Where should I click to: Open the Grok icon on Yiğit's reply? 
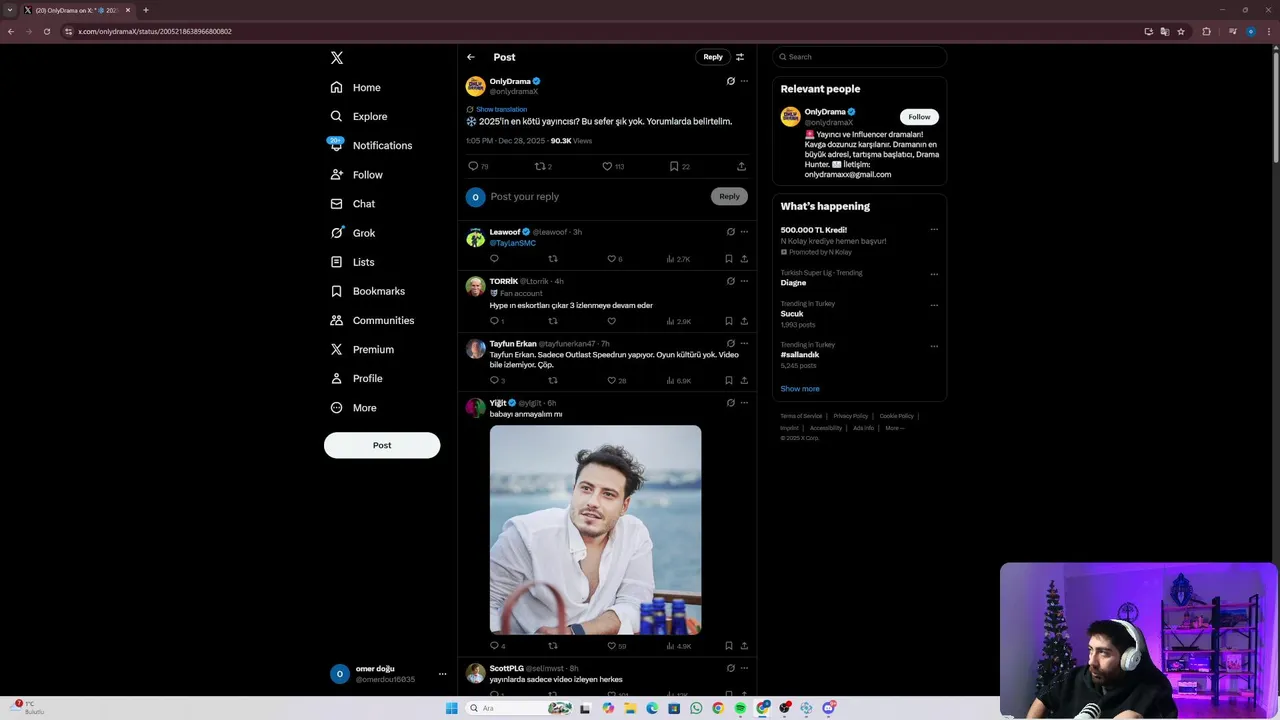[x=731, y=403]
